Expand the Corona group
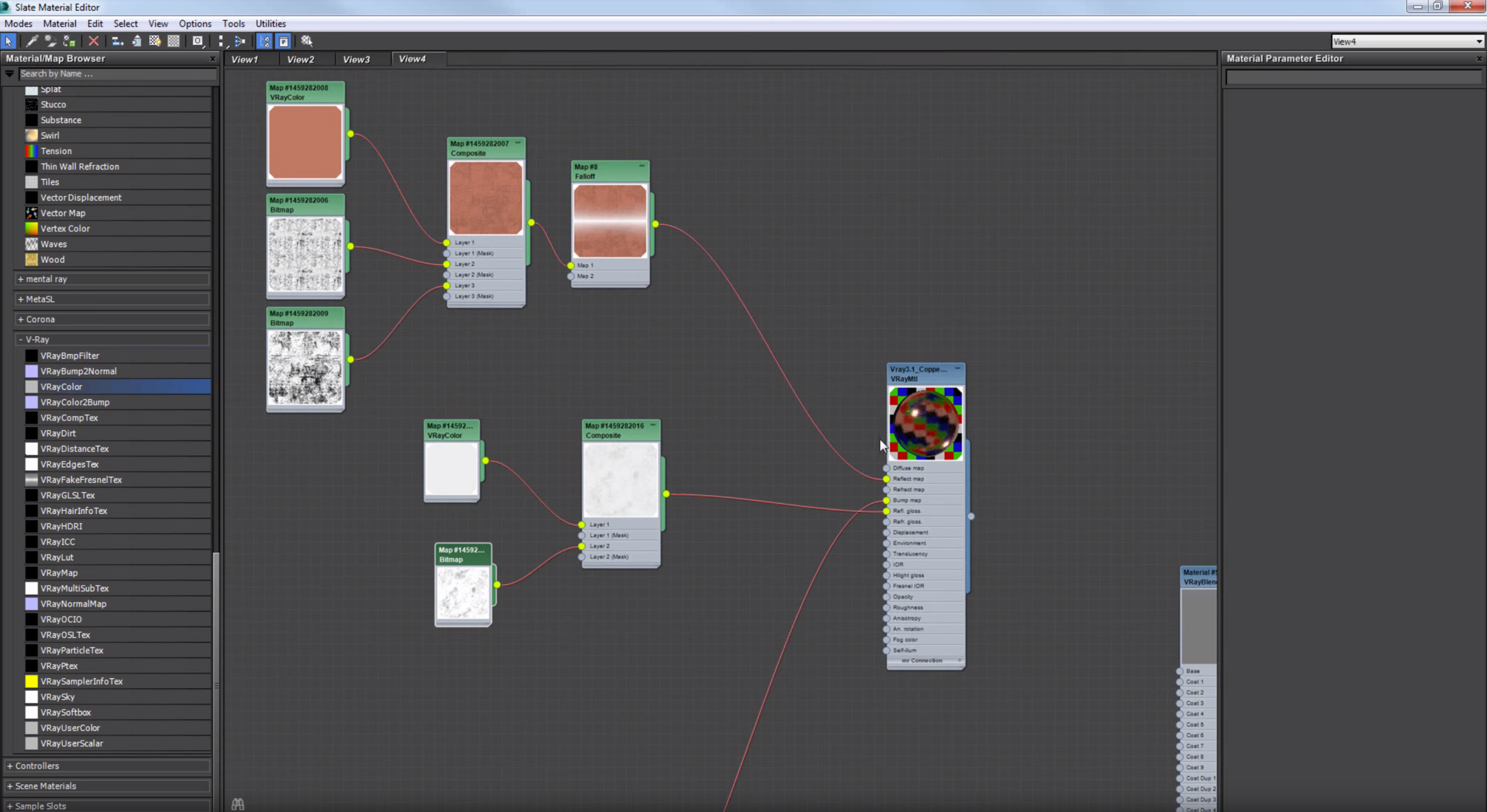Screen dimensions: 1487x812 coord(112,319)
